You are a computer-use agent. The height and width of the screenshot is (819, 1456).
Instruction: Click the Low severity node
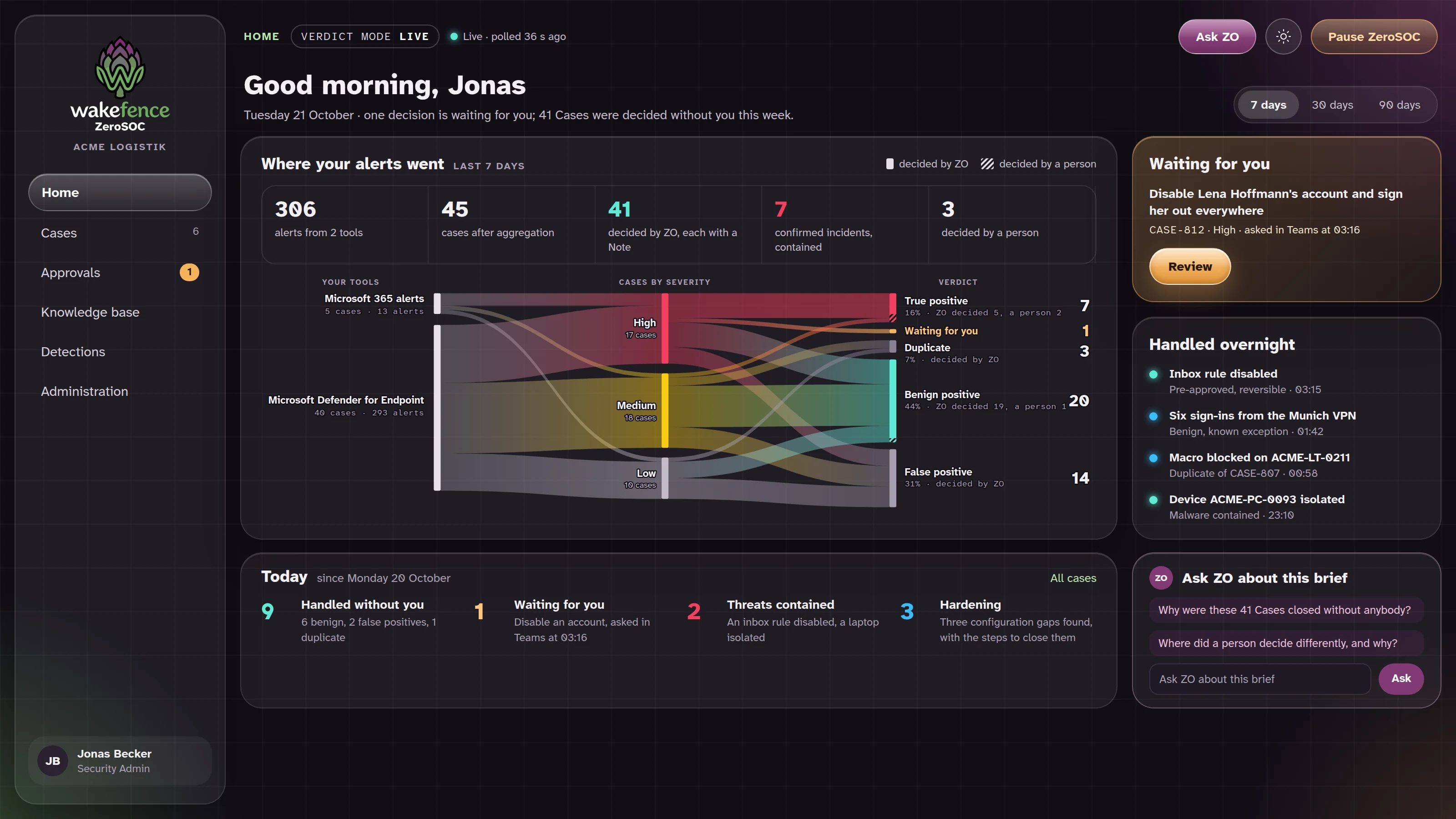665,478
